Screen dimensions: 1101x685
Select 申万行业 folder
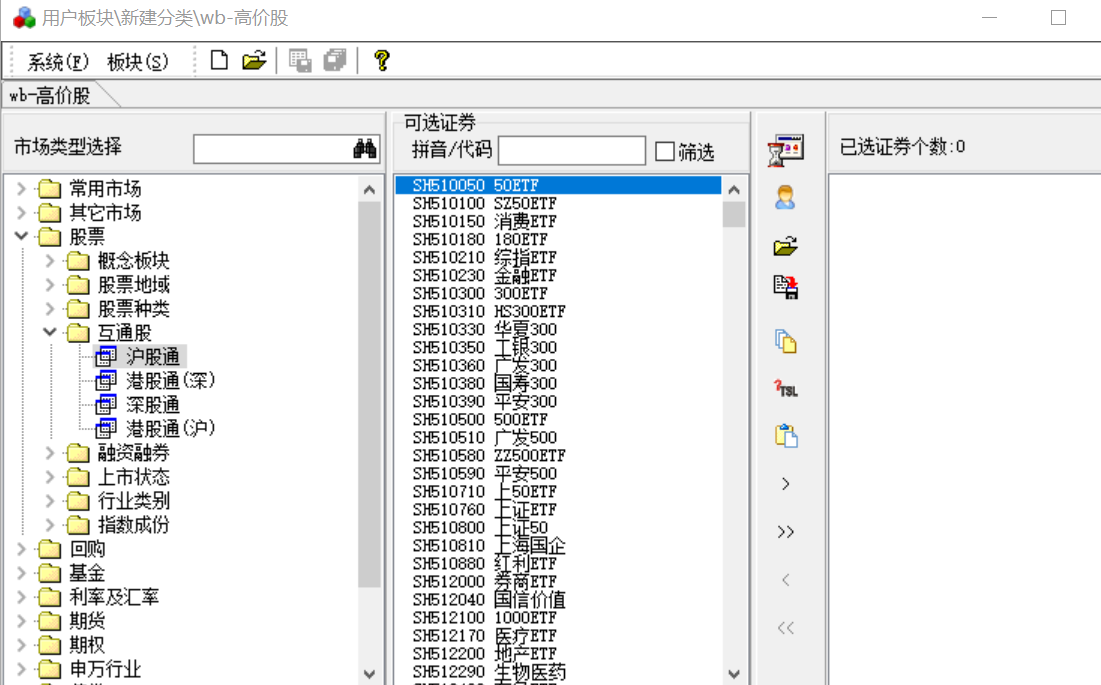point(105,669)
